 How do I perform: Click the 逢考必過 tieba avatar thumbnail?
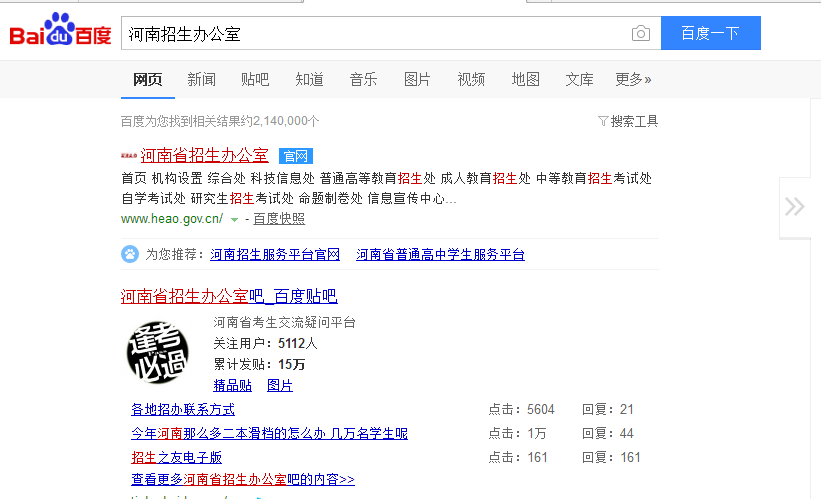(x=158, y=352)
